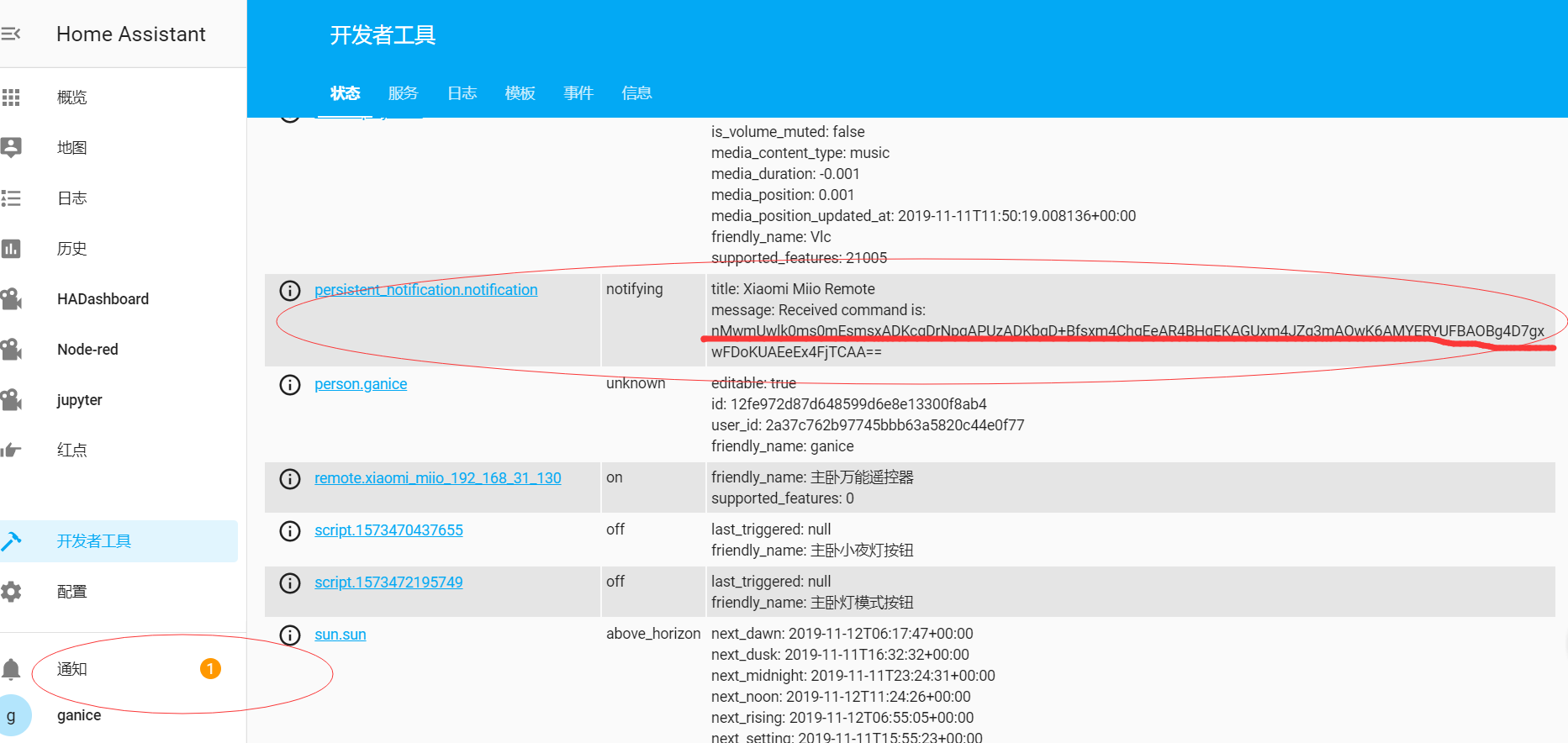Click 'friendly_name: 主卧灯模式按钮' text

coord(812,603)
